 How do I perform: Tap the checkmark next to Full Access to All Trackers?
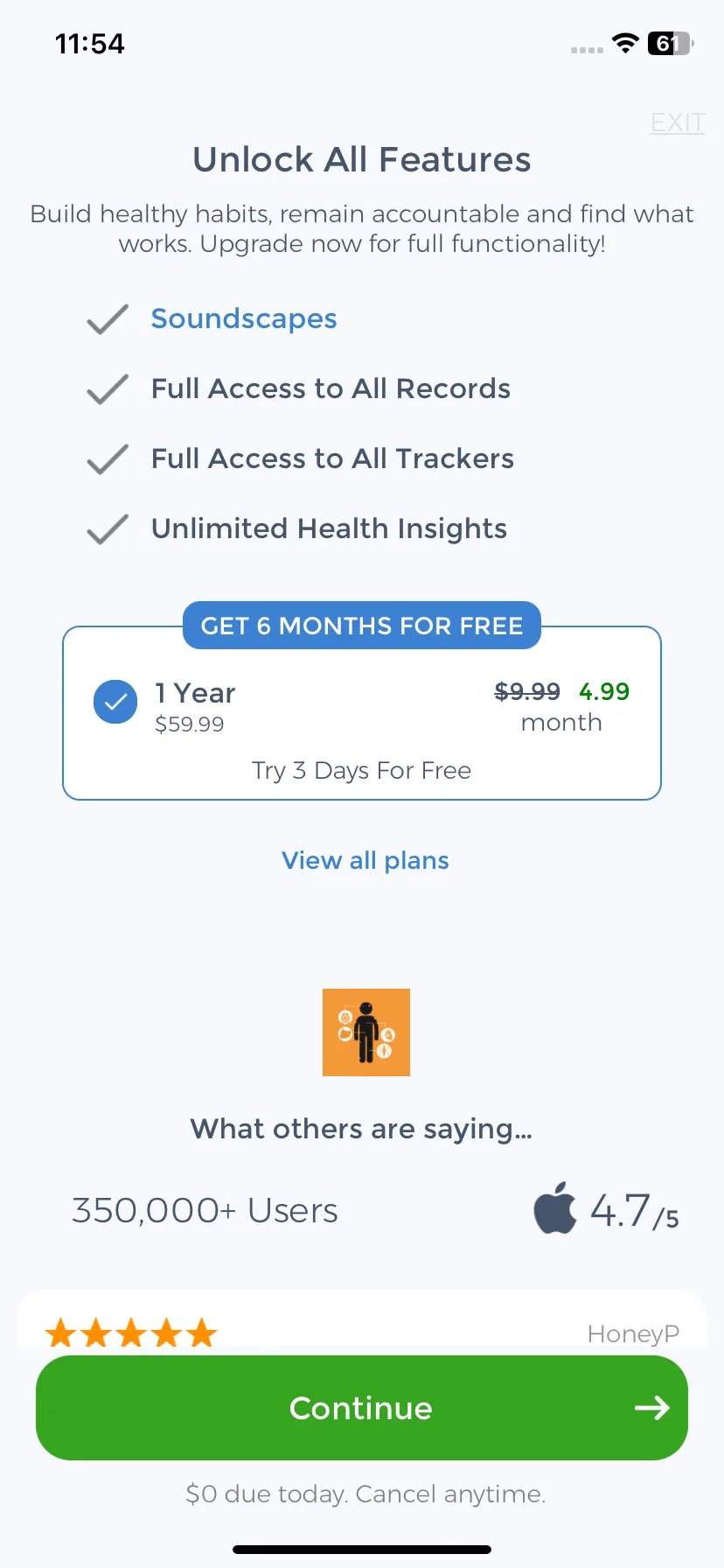point(108,459)
